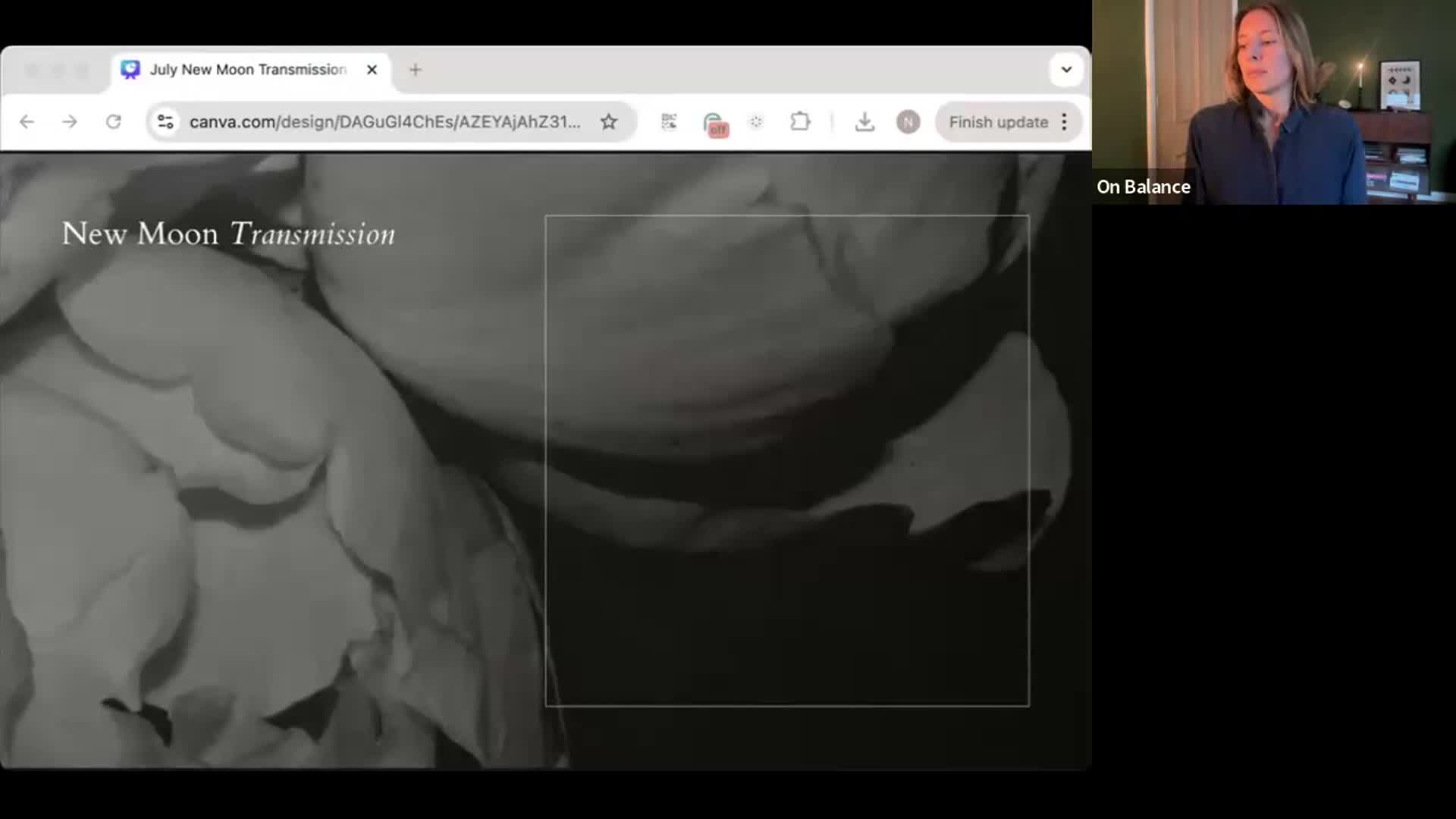This screenshot has width=1456, height=819.
Task: Click the browser back arrow
Action: click(27, 122)
